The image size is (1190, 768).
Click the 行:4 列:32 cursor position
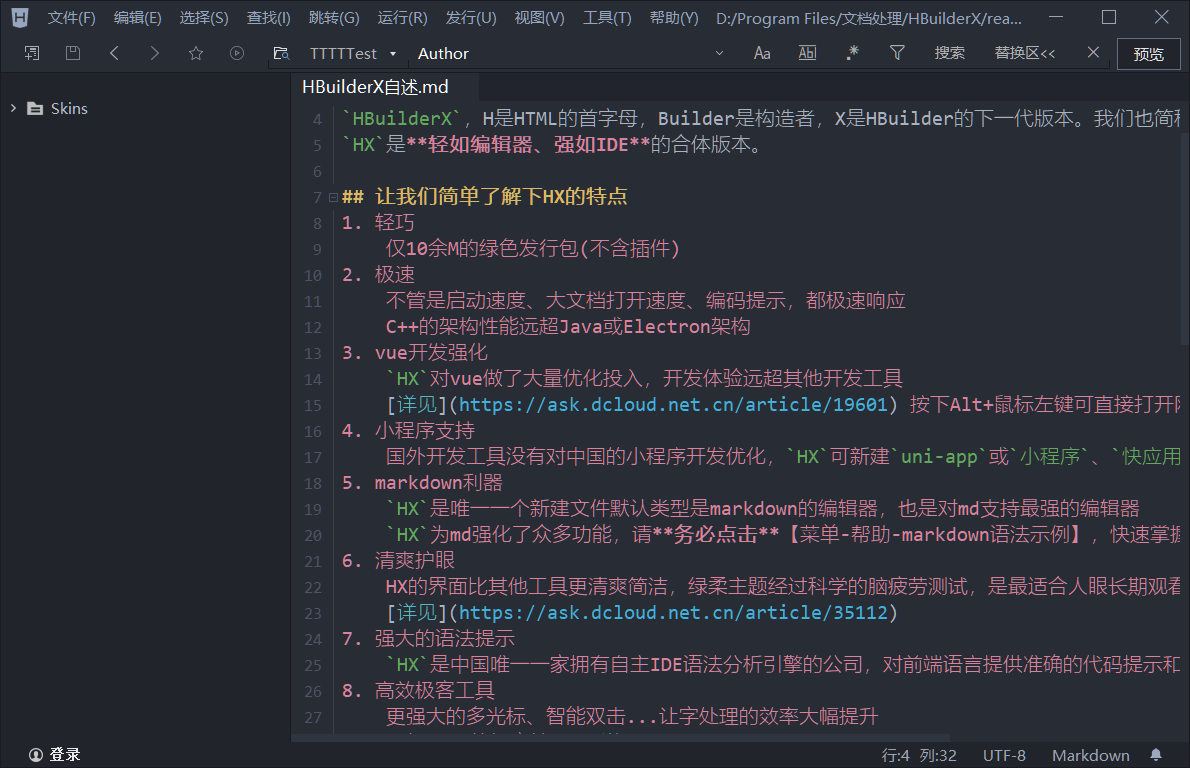coord(919,755)
